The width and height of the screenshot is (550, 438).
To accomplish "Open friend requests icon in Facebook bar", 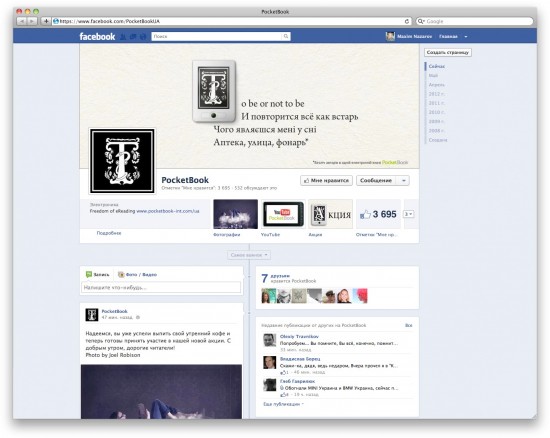I will 123,36.
